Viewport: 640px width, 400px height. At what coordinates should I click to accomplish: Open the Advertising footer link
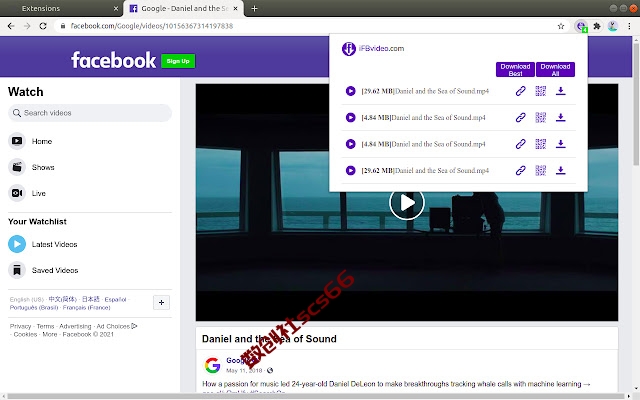click(x=75, y=326)
